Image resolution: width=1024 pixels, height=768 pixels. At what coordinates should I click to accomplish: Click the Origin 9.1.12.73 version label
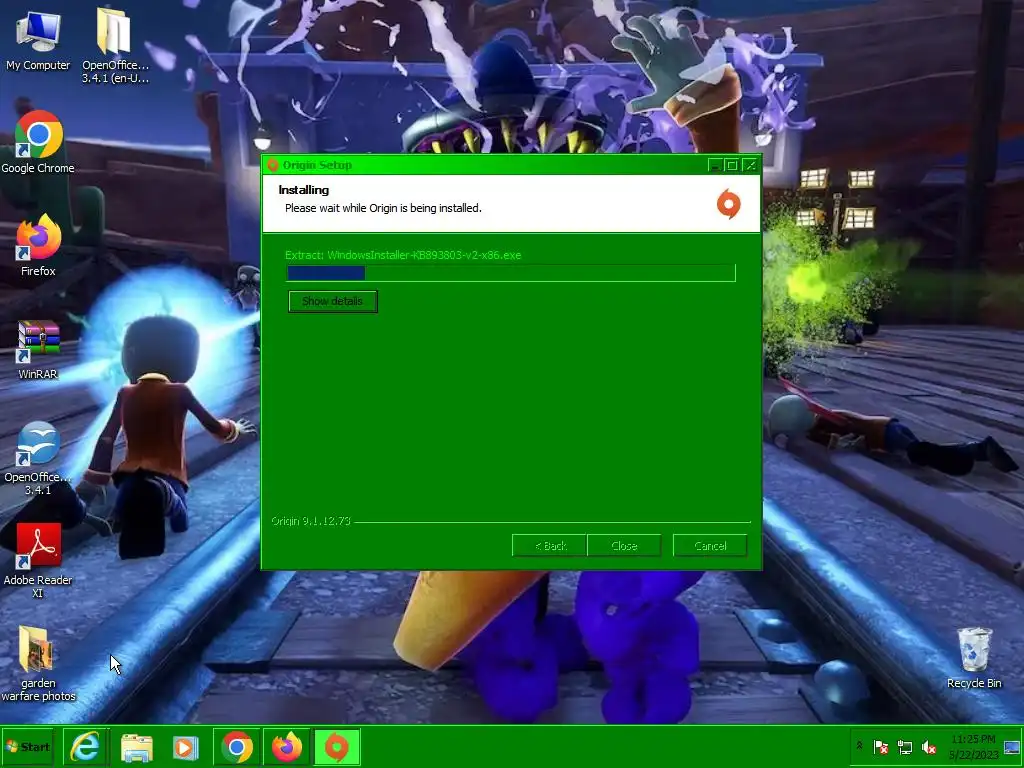pos(311,520)
